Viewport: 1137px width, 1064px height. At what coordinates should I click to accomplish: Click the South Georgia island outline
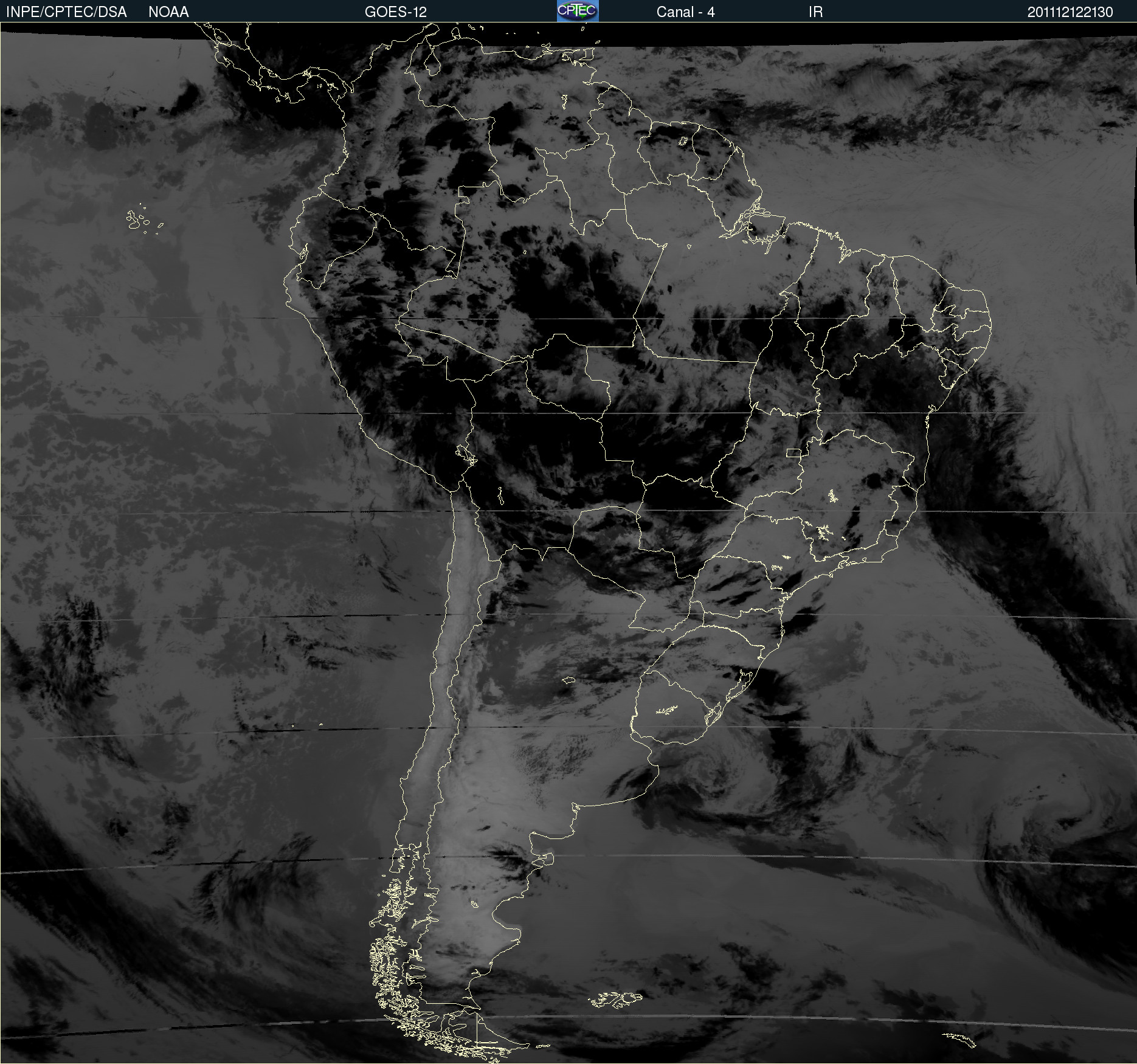click(959, 1040)
